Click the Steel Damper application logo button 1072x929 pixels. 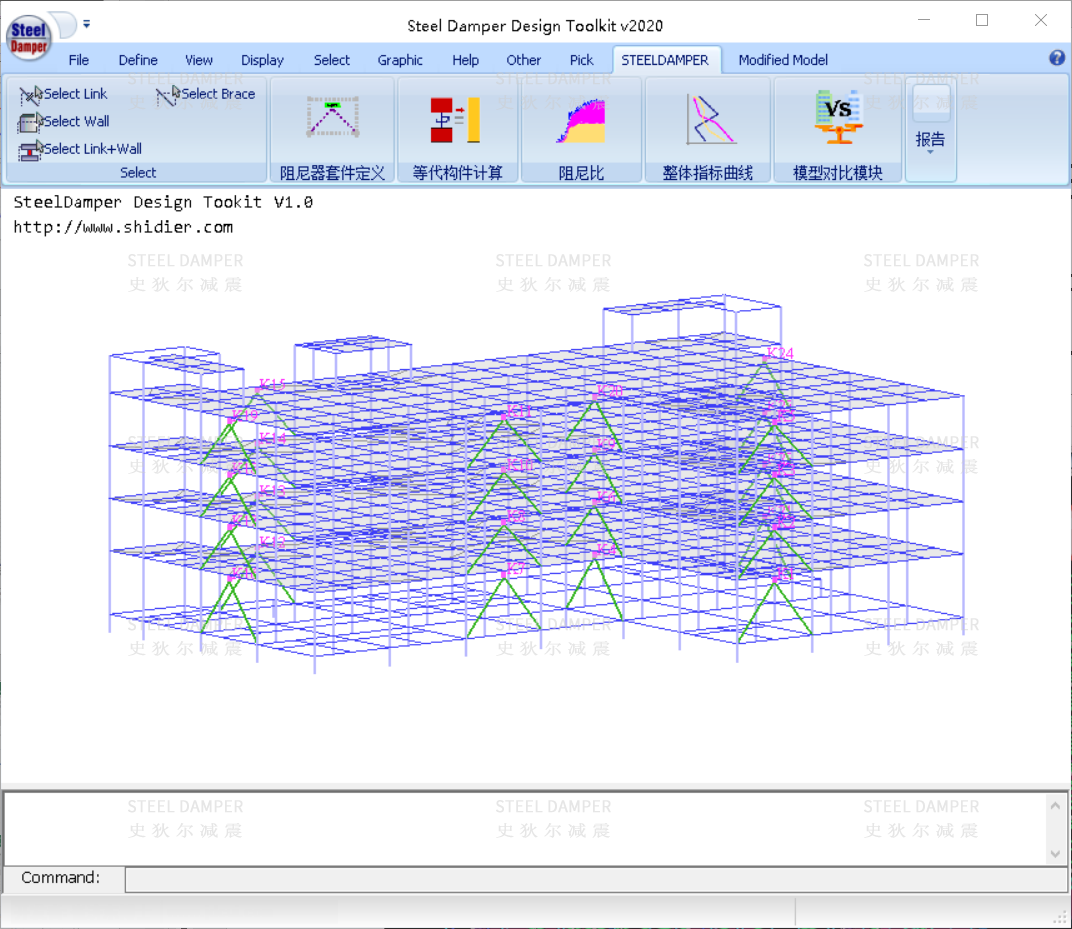coord(29,37)
